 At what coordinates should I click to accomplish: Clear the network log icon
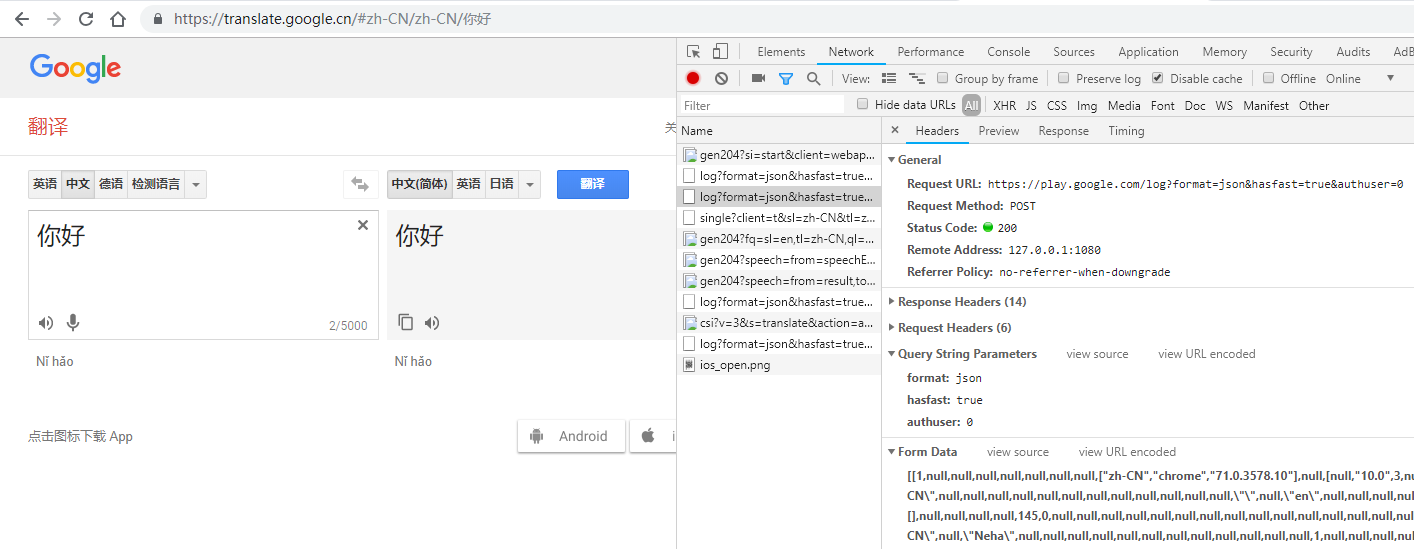coord(721,78)
